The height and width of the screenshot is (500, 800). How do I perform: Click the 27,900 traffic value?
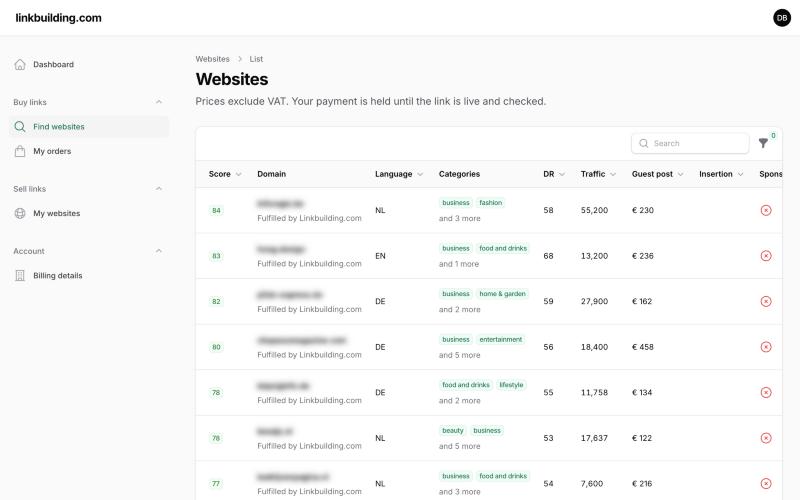(x=594, y=301)
